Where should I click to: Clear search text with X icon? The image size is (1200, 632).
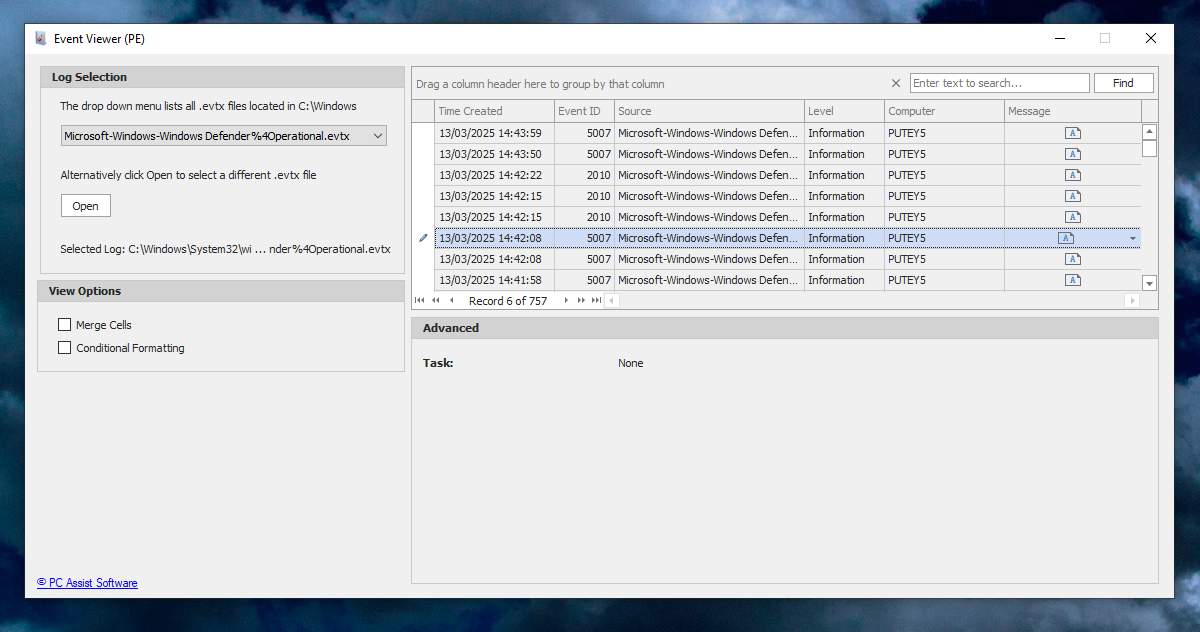click(x=896, y=83)
